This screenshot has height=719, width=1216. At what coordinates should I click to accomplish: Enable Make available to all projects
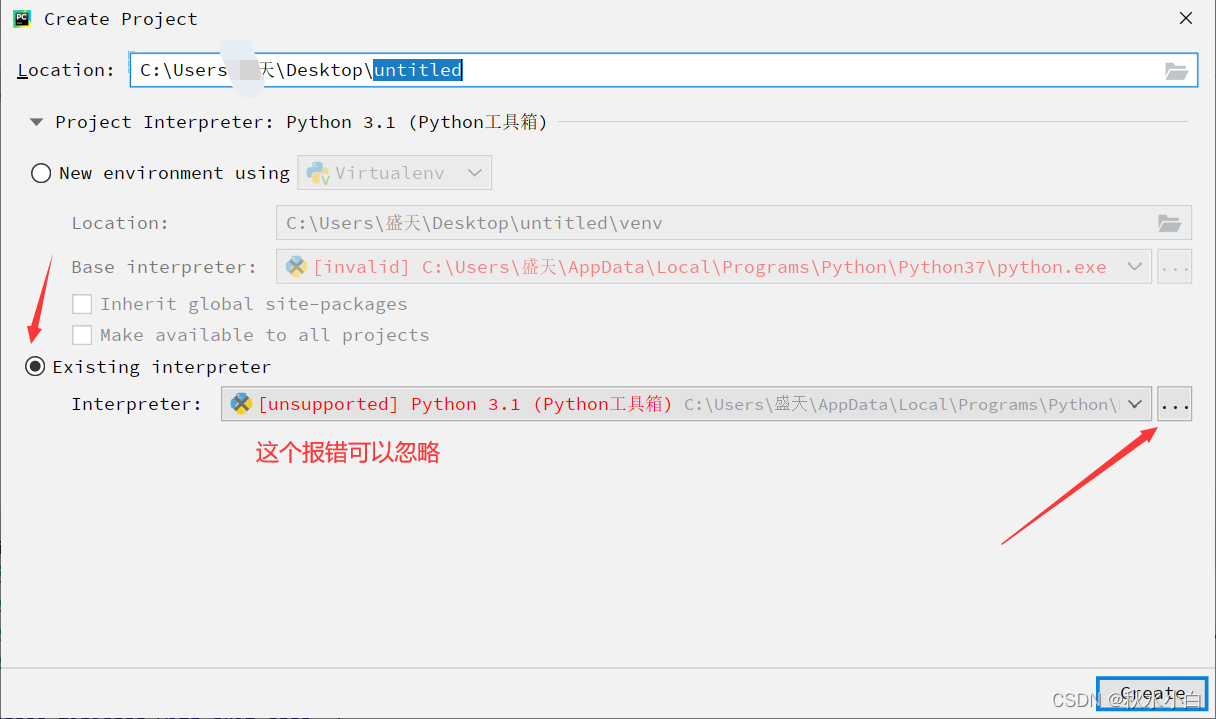click(x=82, y=335)
